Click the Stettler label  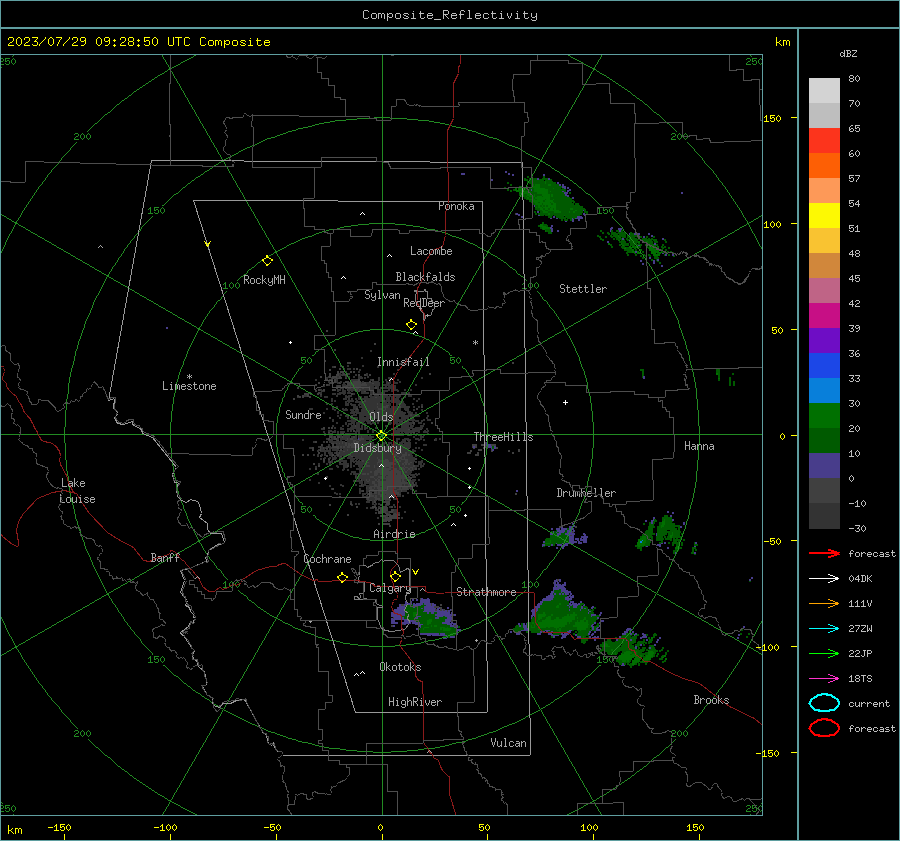tap(583, 289)
